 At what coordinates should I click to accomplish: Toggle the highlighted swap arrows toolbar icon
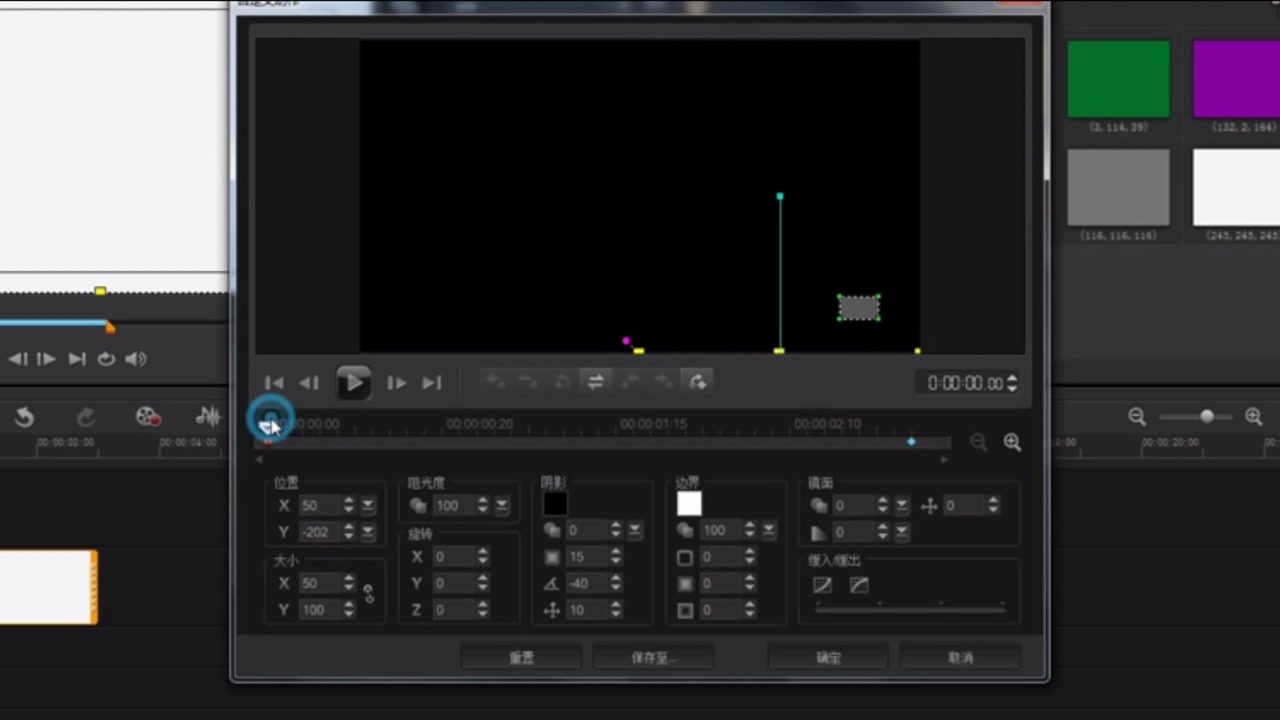pos(595,381)
